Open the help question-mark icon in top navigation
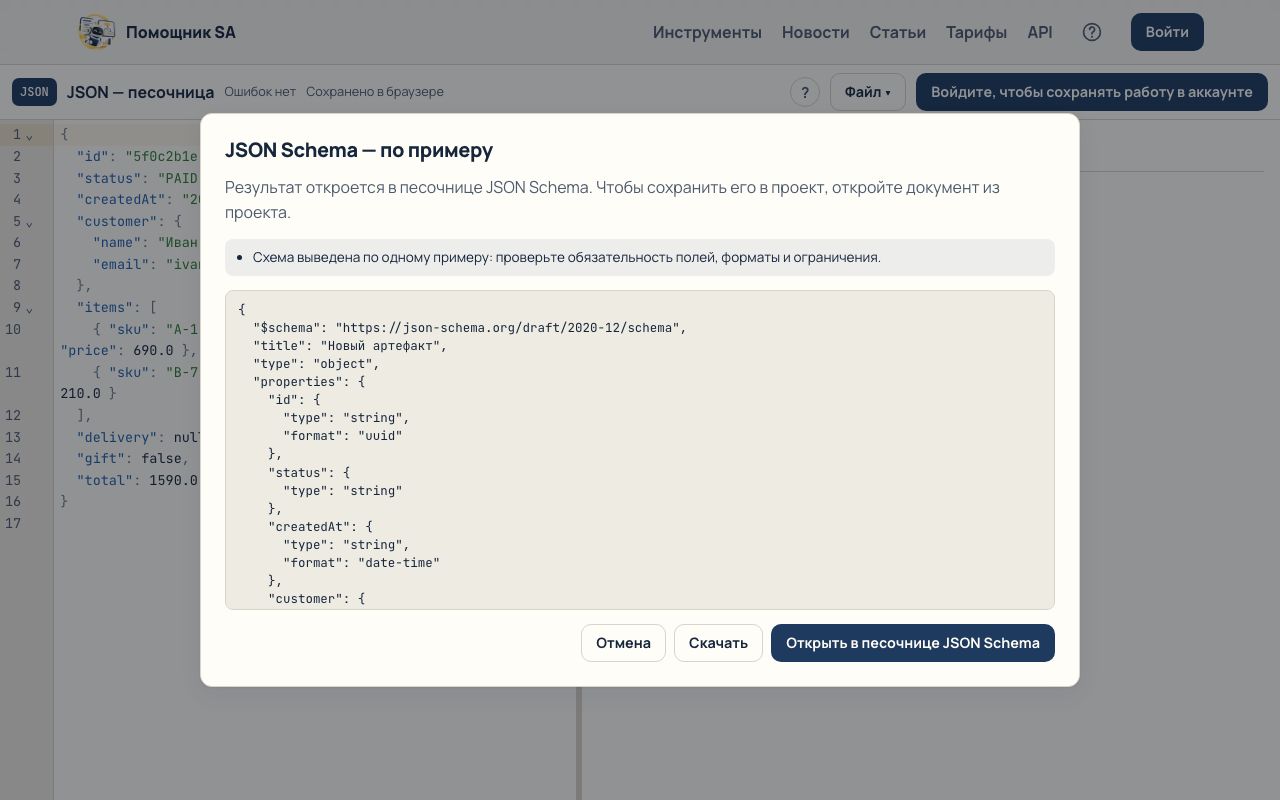Viewport: 1280px width, 800px height. (1092, 32)
